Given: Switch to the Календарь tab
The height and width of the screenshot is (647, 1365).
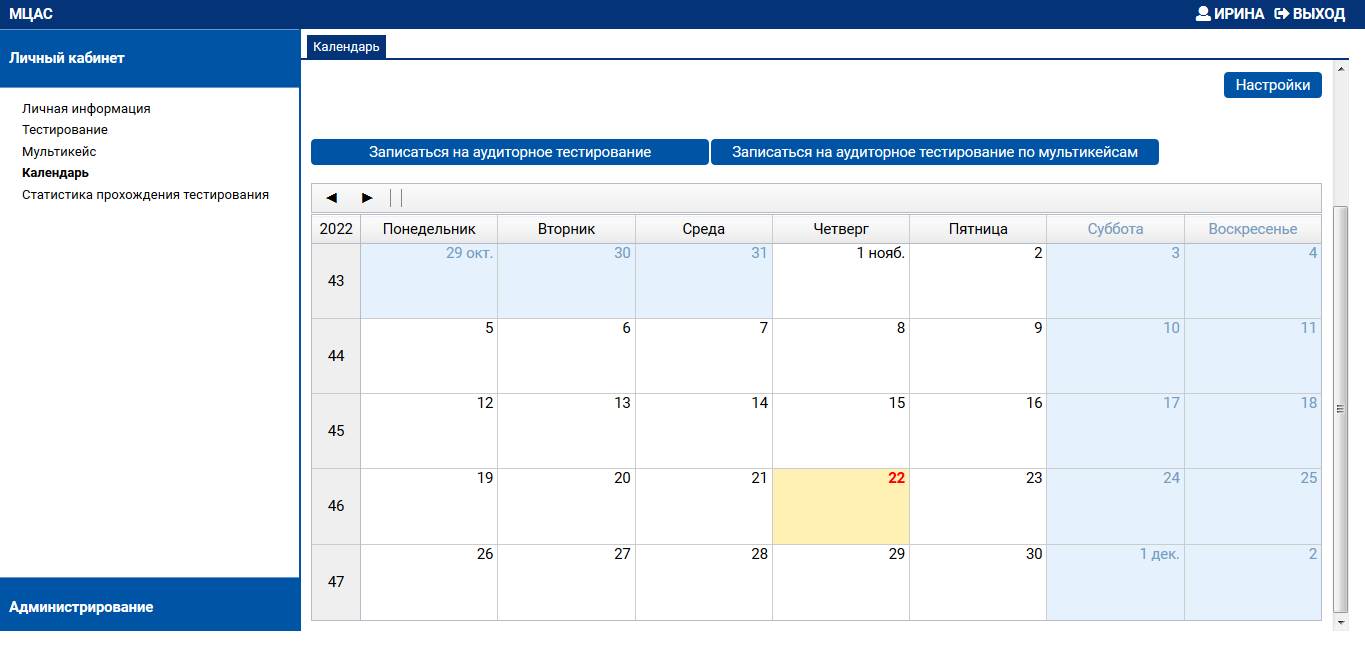Looking at the screenshot, I should 346,47.
